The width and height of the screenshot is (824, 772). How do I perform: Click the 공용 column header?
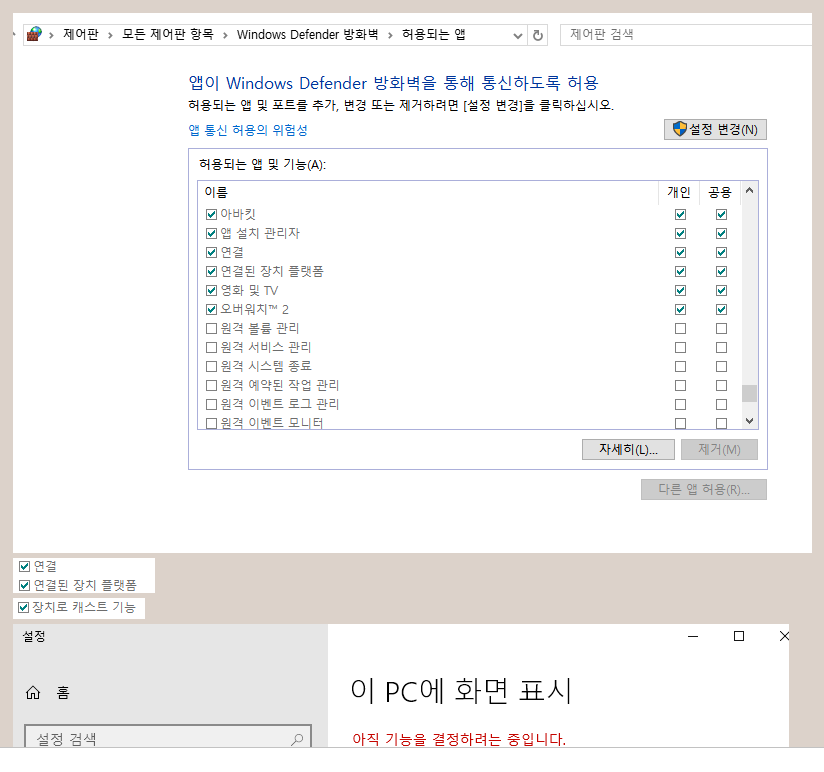click(719, 192)
